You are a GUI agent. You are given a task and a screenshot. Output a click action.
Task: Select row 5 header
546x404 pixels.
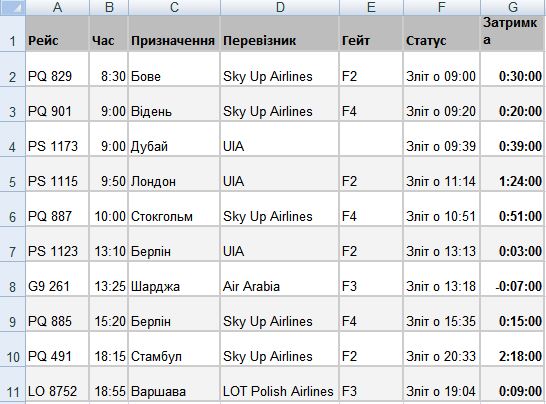point(13,174)
